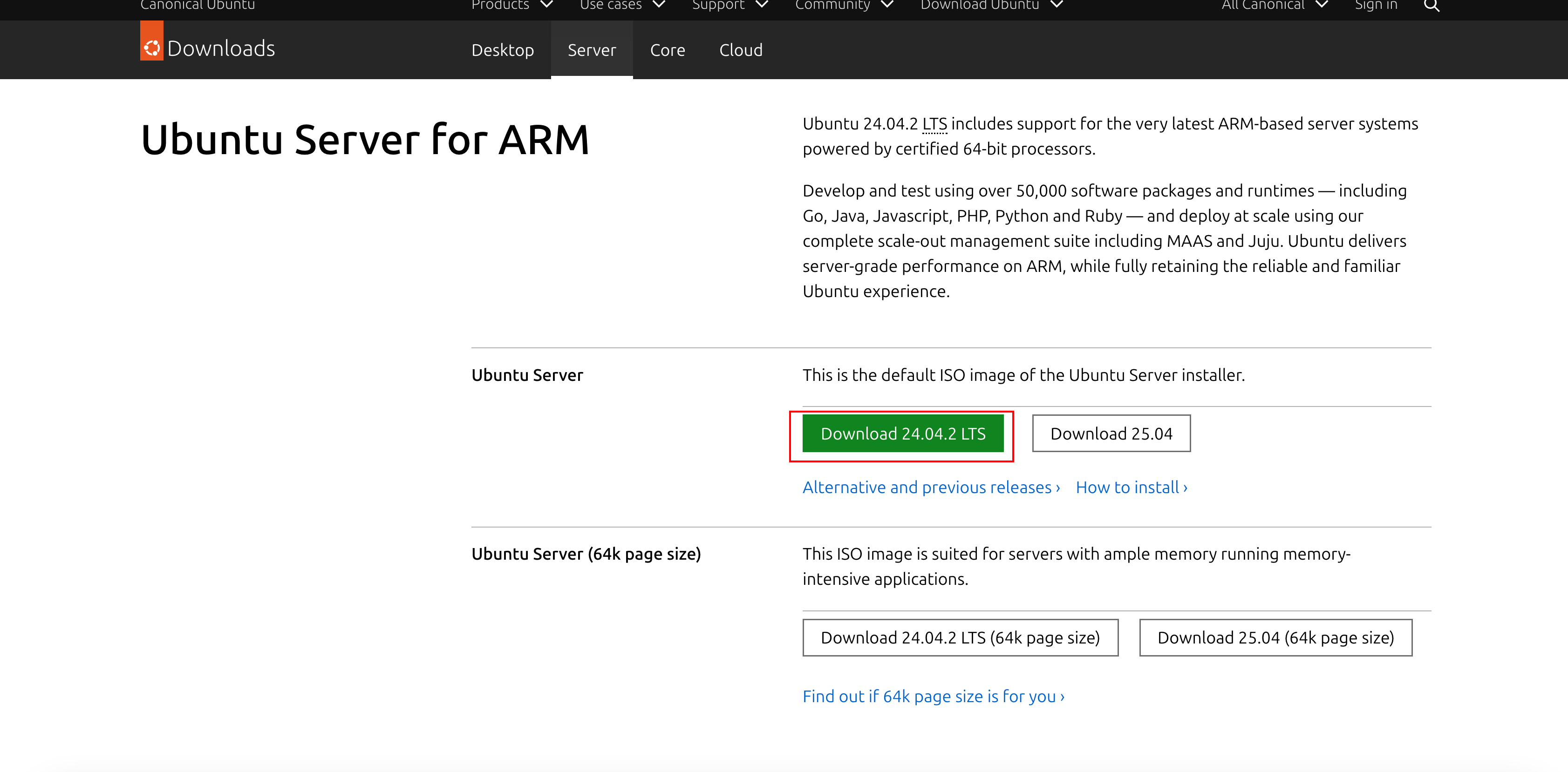Switch to the Core tab
The height and width of the screenshot is (772, 1568).
click(x=667, y=50)
